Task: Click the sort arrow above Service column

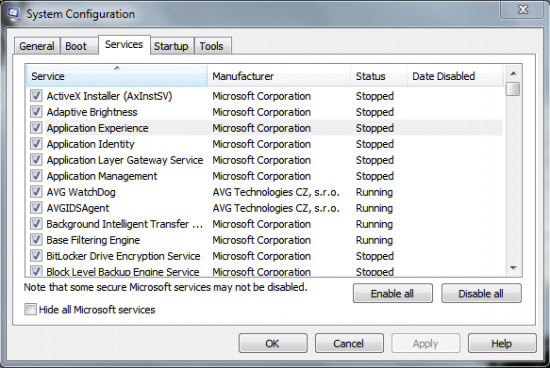Action: 117,68
